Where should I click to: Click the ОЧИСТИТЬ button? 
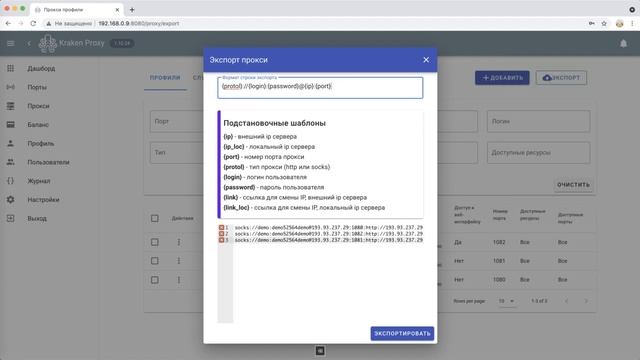573,185
